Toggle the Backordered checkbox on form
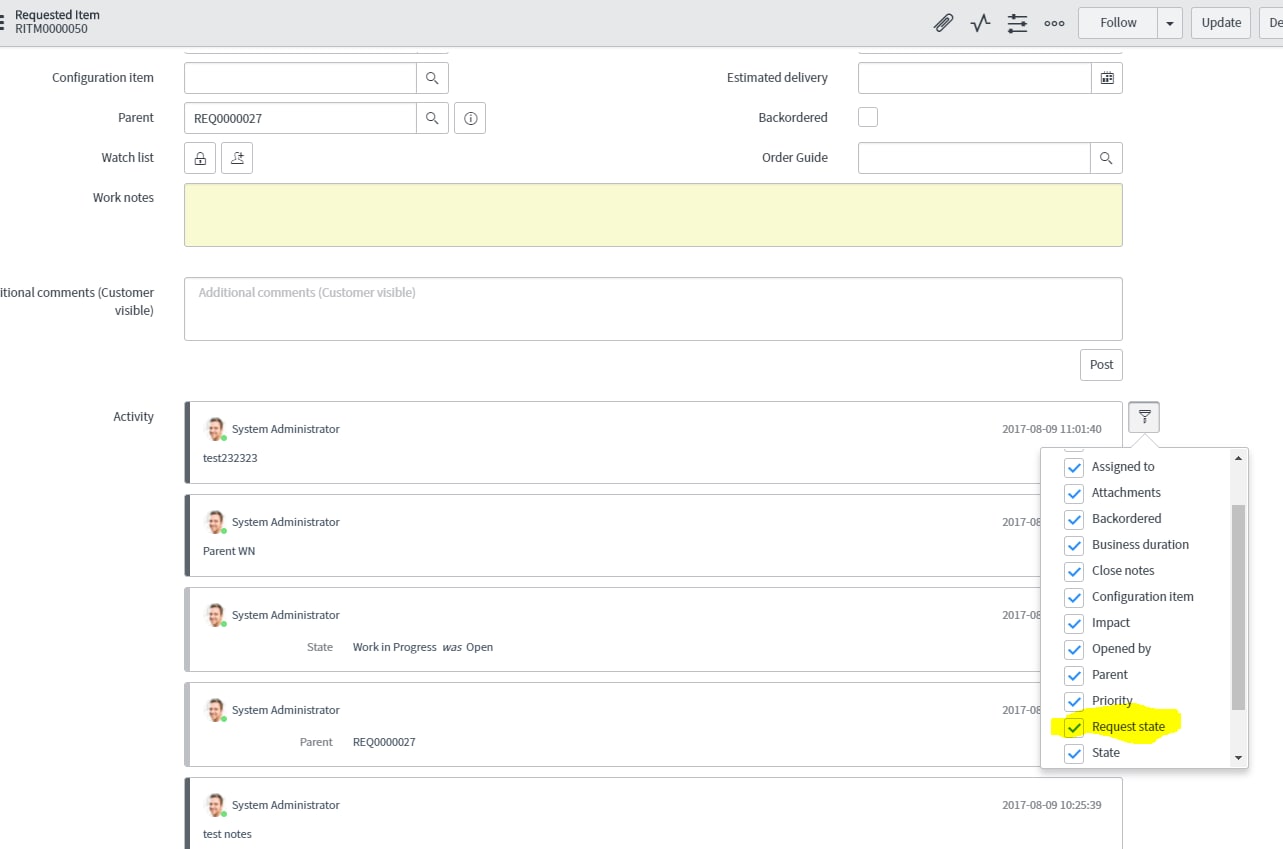Screen dimensions: 1283x849 868,117
